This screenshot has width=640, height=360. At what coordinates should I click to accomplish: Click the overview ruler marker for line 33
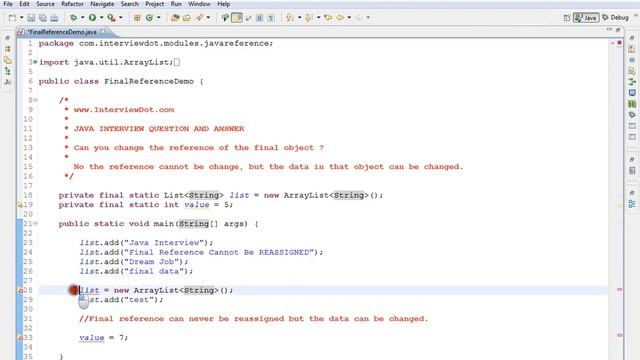pyautogui.click(x=620, y=335)
